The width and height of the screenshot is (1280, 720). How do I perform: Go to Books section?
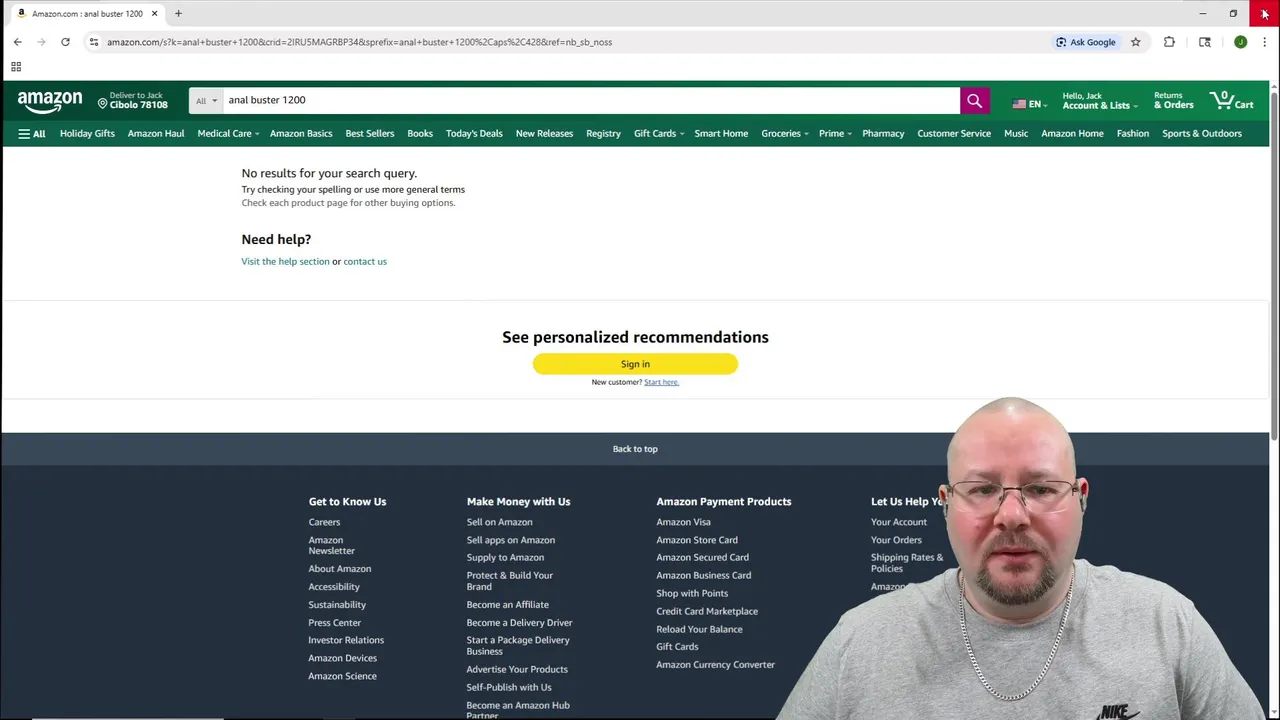[420, 133]
